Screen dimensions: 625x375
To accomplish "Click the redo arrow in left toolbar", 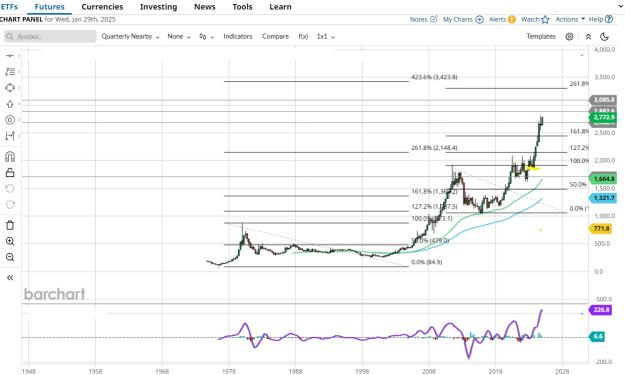I will pyautogui.click(x=10, y=204).
